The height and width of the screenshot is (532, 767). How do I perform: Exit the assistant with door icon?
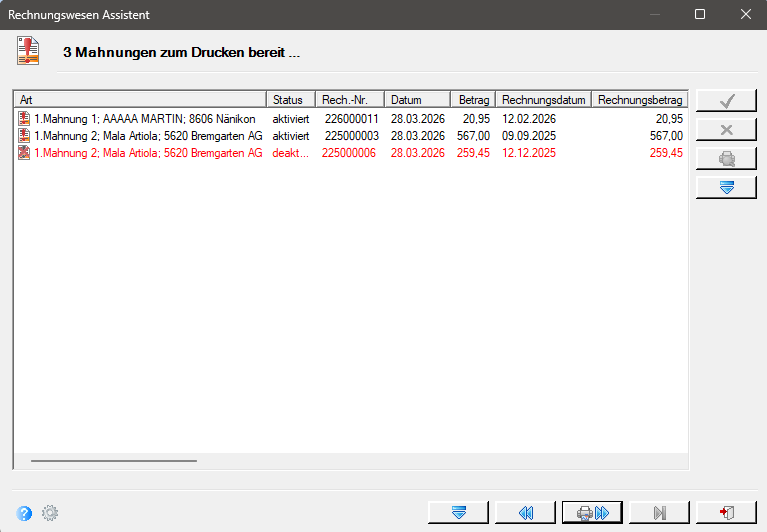[726, 512]
